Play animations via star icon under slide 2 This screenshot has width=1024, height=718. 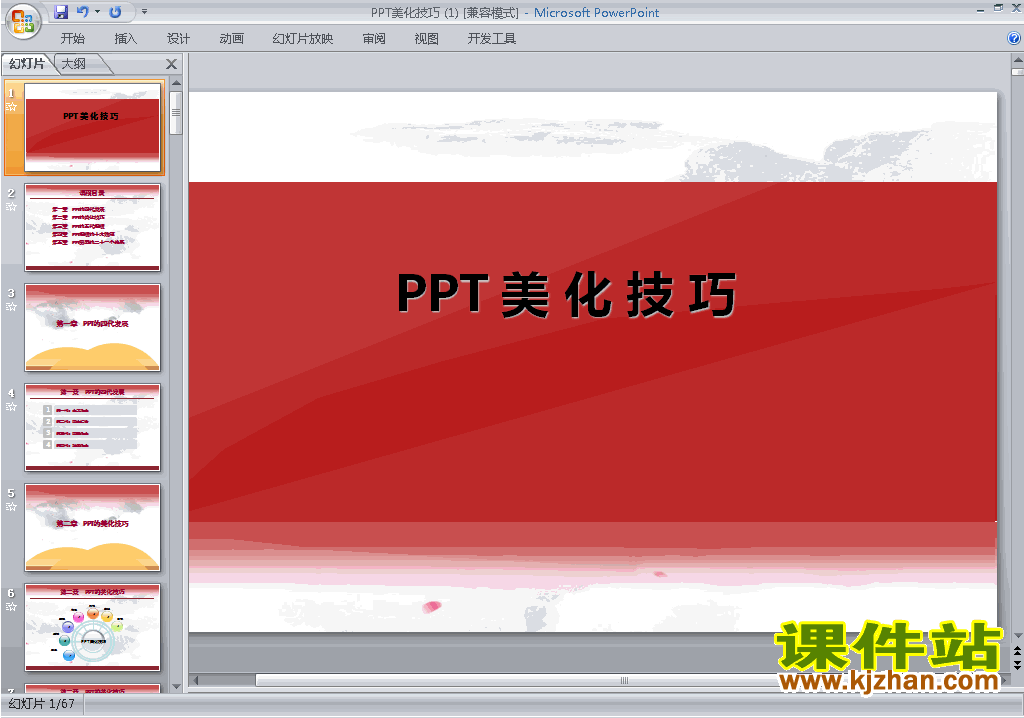click(x=11, y=206)
